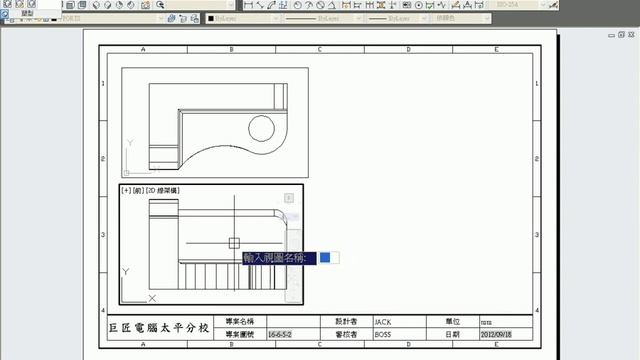Click the navigation bar in front viewport
This screenshot has width=640, height=360.
tap(293, 265)
